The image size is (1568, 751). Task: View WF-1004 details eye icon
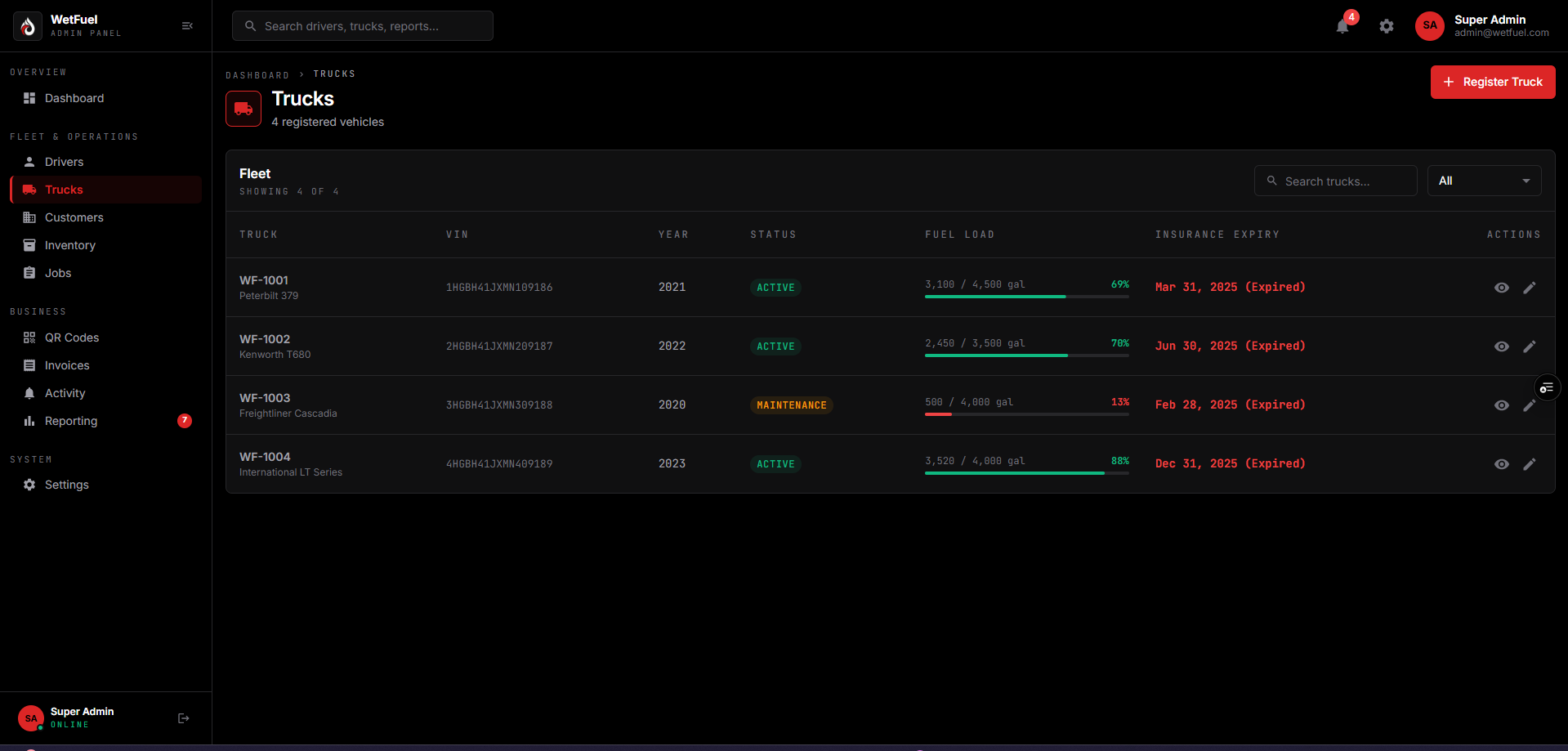point(1502,464)
